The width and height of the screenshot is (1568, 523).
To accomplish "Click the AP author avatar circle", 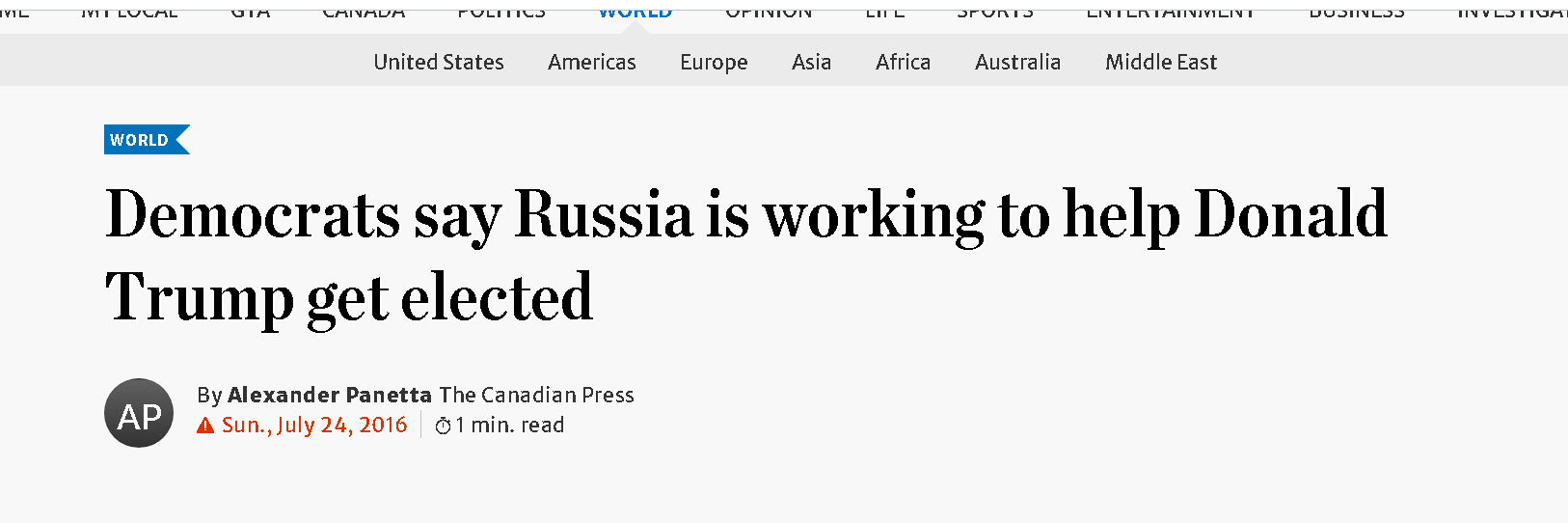I will point(139,413).
